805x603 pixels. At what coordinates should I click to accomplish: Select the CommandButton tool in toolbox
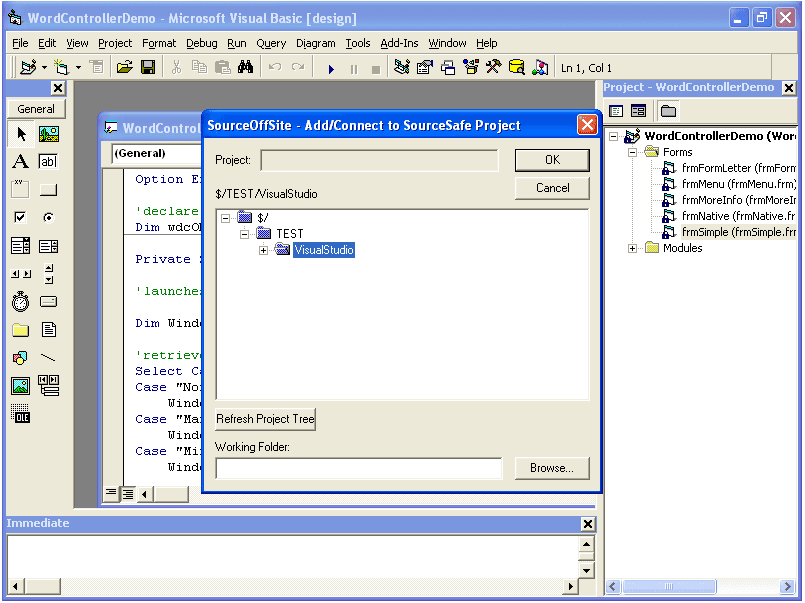coord(49,189)
